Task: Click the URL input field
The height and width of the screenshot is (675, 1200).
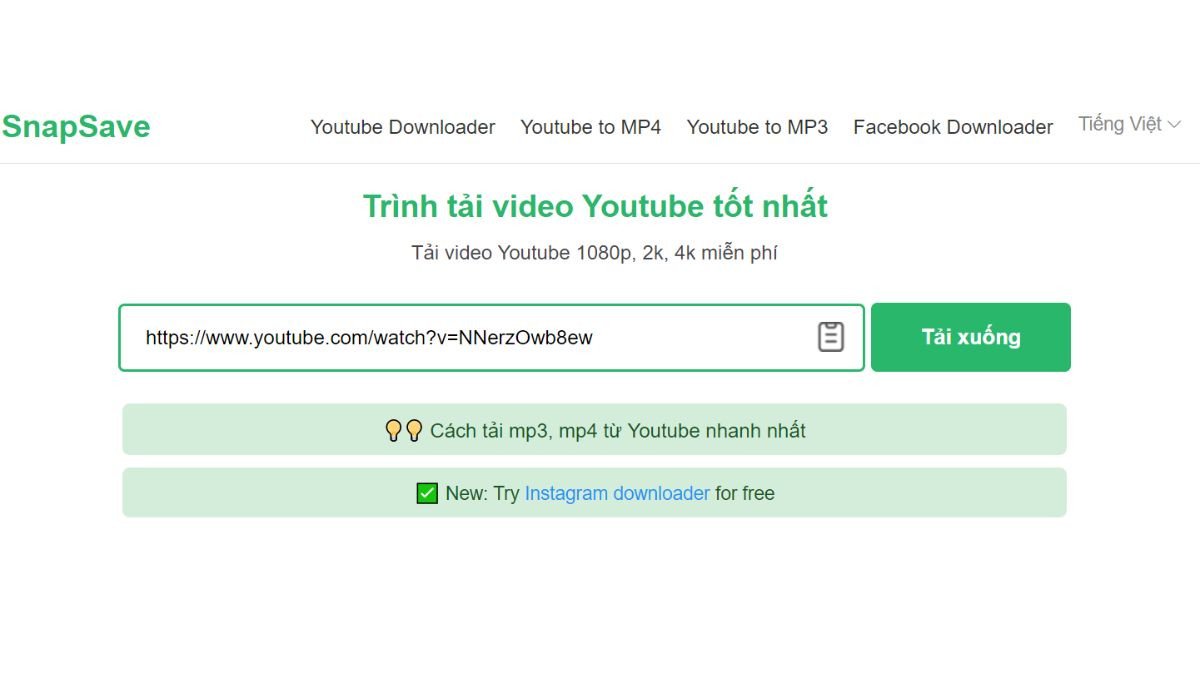Action: click(490, 337)
